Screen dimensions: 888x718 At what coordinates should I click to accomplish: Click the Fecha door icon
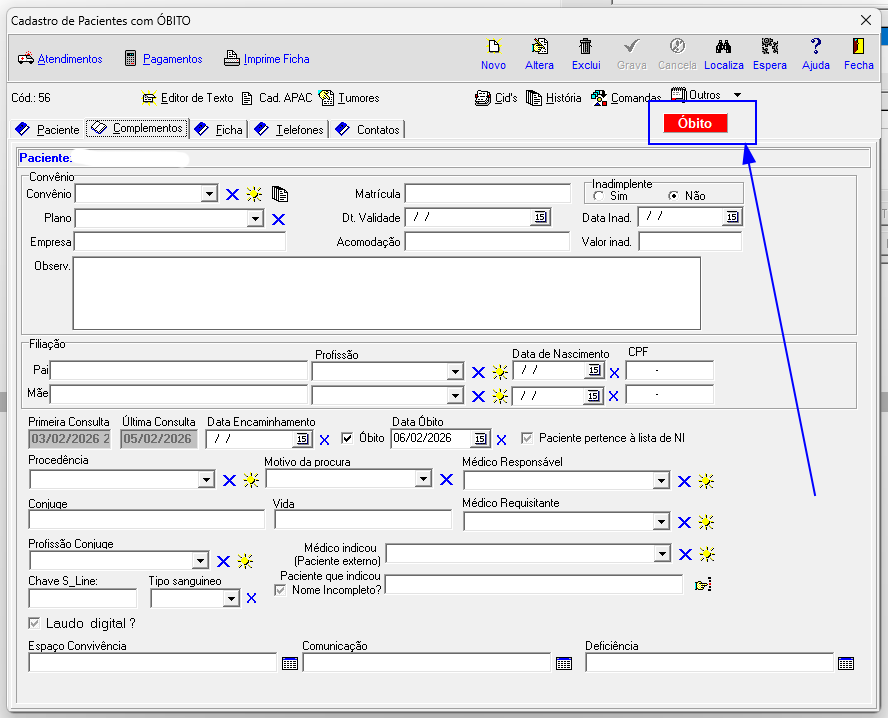[858, 47]
